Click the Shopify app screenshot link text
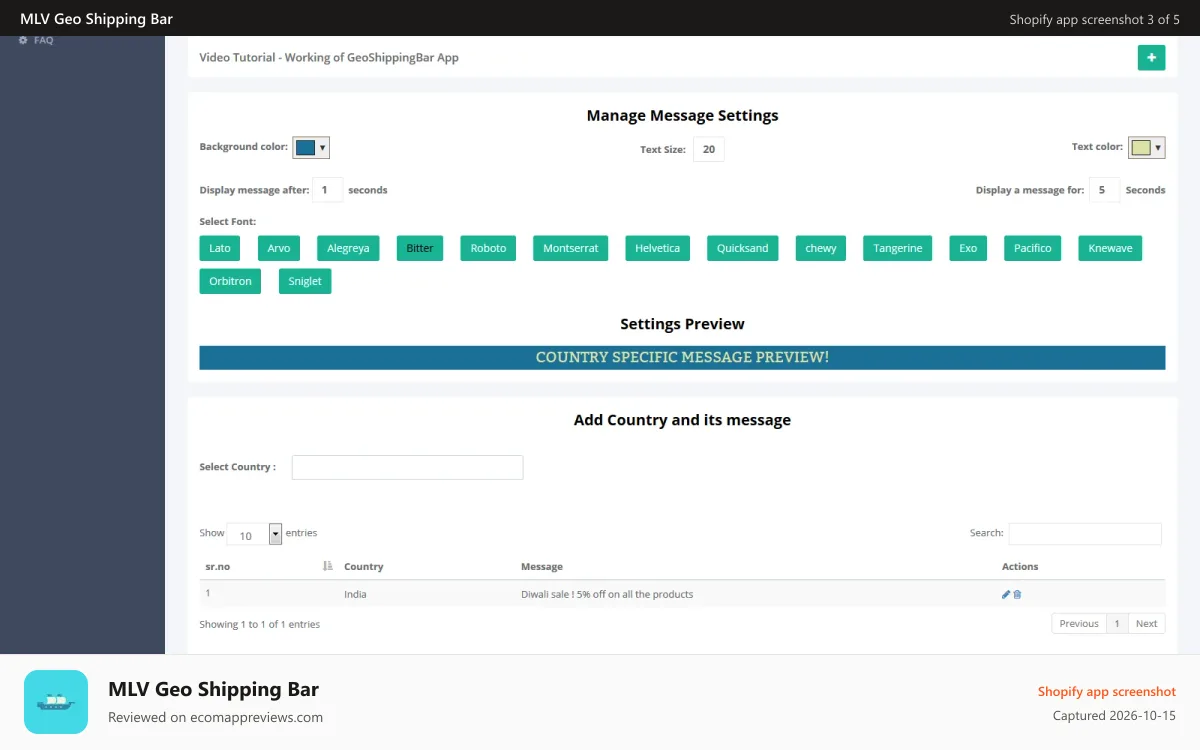1200x750 pixels. tap(1107, 691)
